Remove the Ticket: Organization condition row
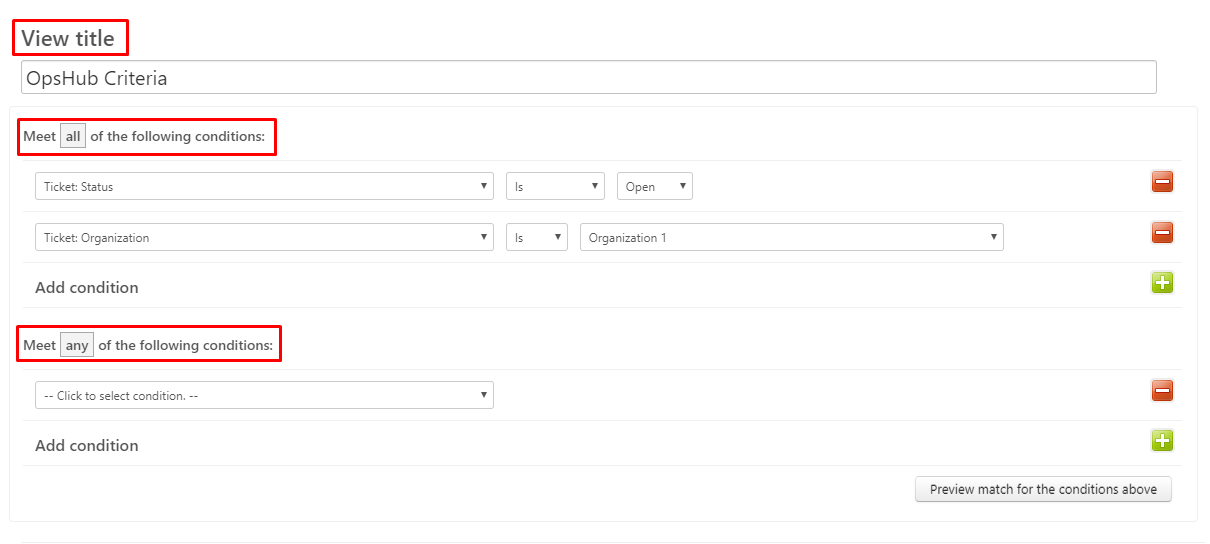The image size is (1210, 544). pyautogui.click(x=1162, y=233)
